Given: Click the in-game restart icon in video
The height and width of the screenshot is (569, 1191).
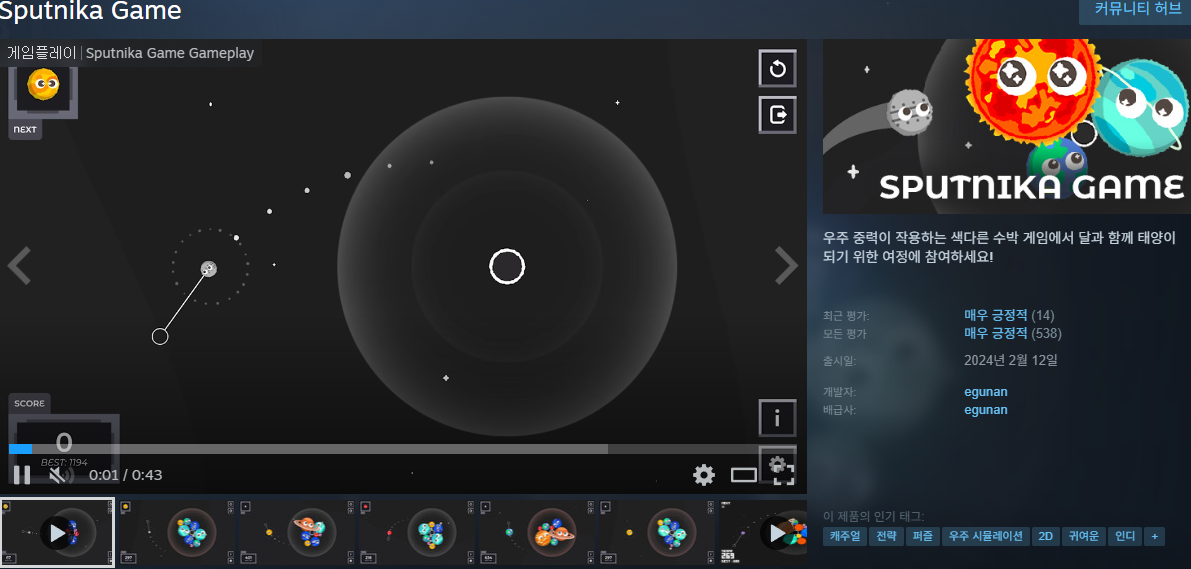Looking at the screenshot, I should [x=777, y=69].
